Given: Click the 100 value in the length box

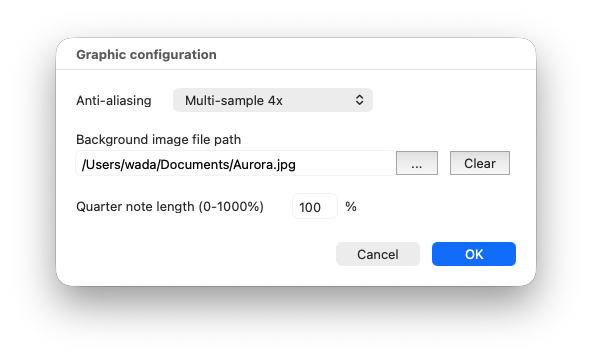Looking at the screenshot, I should [310, 207].
